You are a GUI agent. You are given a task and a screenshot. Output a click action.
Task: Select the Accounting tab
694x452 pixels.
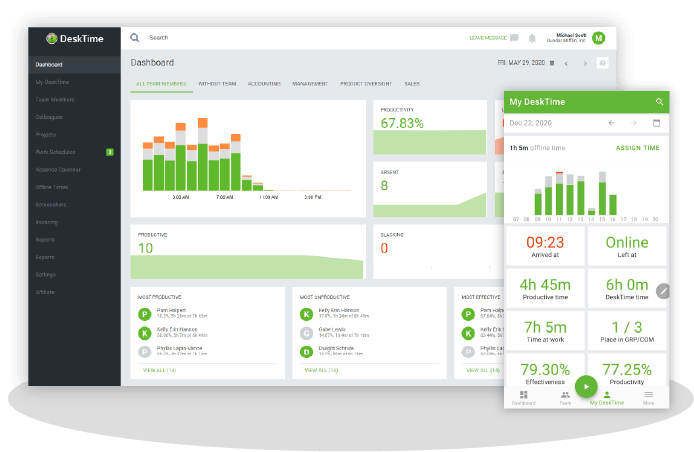pyautogui.click(x=264, y=84)
